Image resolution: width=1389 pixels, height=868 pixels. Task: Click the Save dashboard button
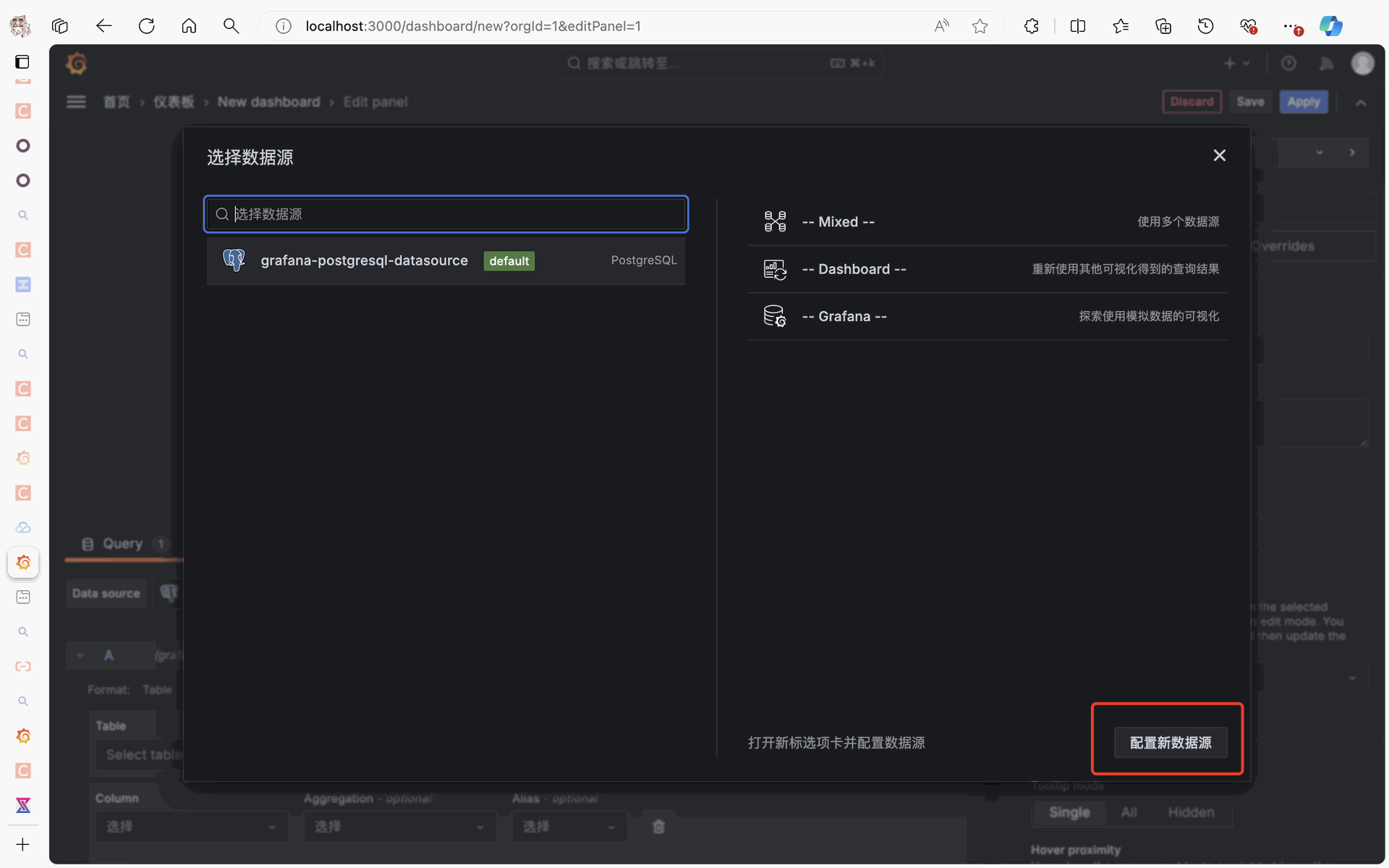[x=1250, y=102]
